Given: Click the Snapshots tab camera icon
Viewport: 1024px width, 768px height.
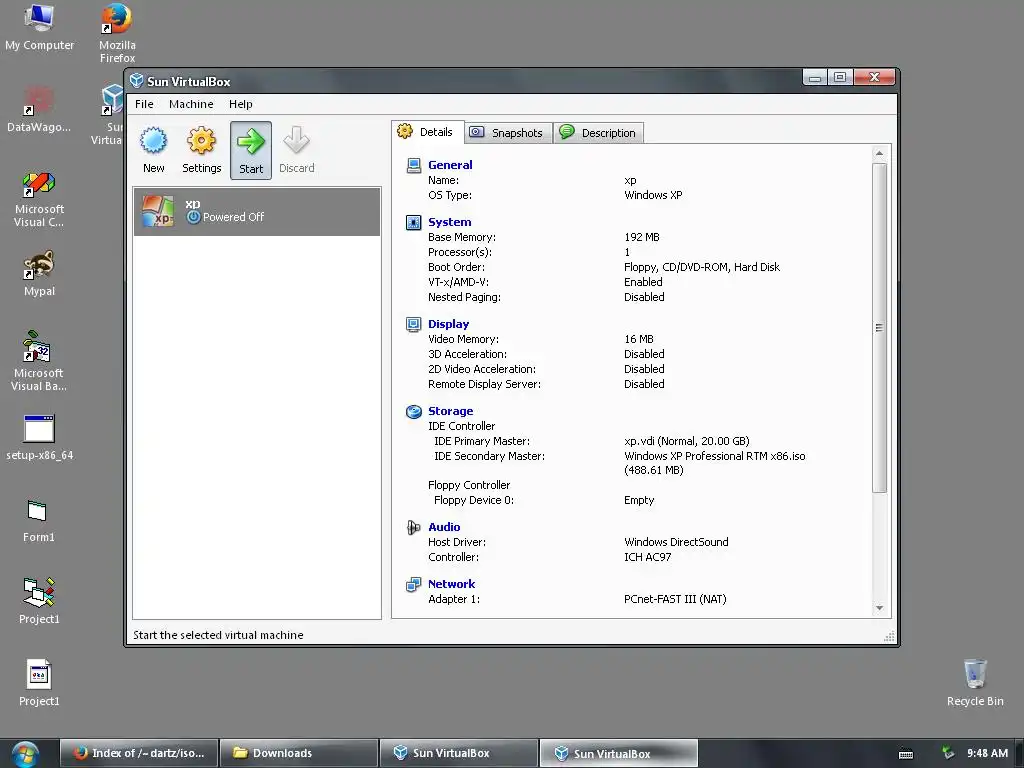Looking at the screenshot, I should [x=477, y=132].
